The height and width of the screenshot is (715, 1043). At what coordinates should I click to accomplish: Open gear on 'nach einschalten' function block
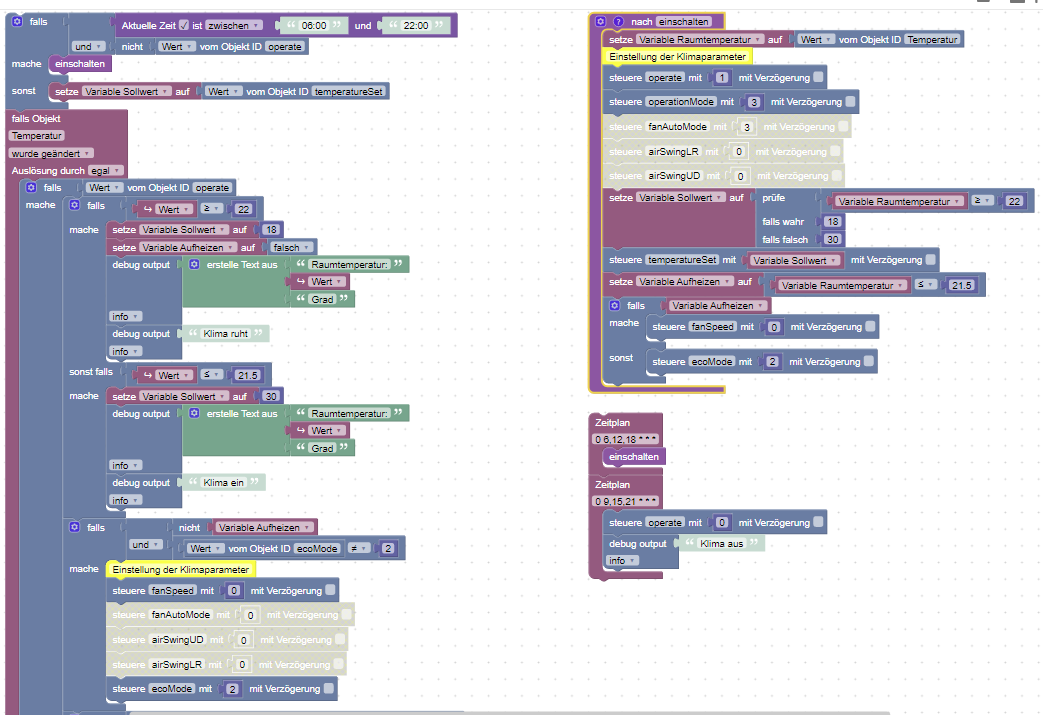601,21
